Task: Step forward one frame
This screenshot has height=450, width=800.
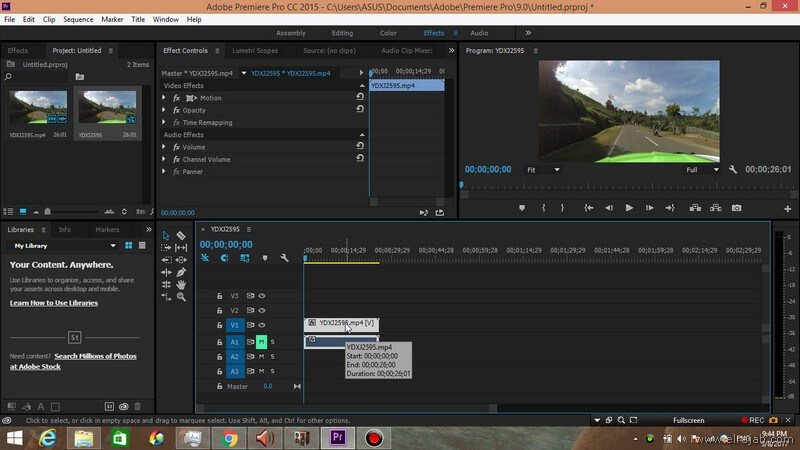Action: 649,208
